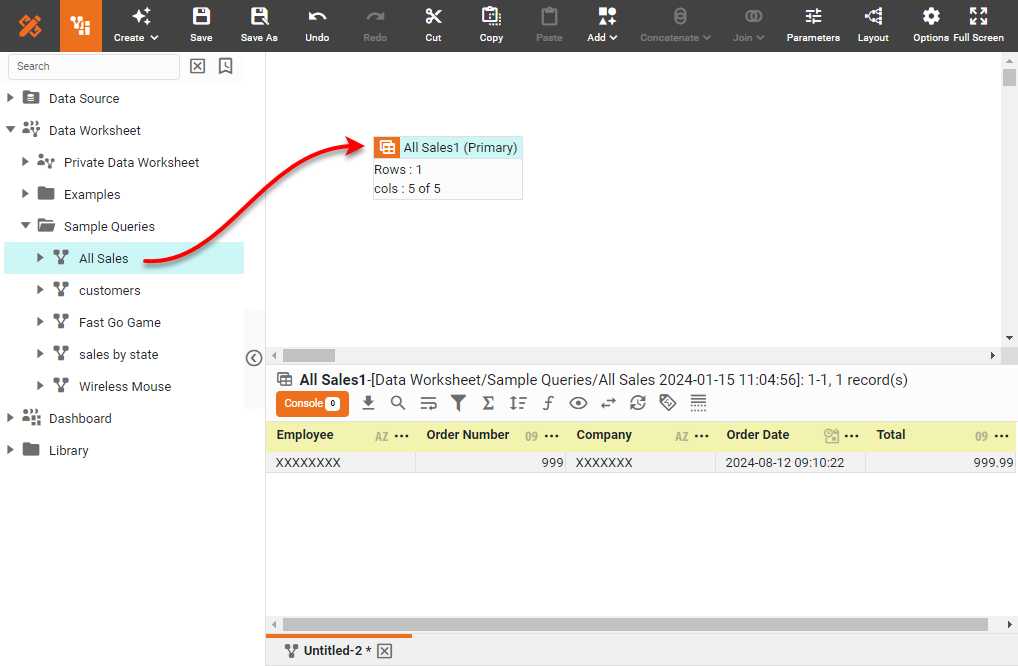
Task: Click the Console button
Action: [312, 403]
